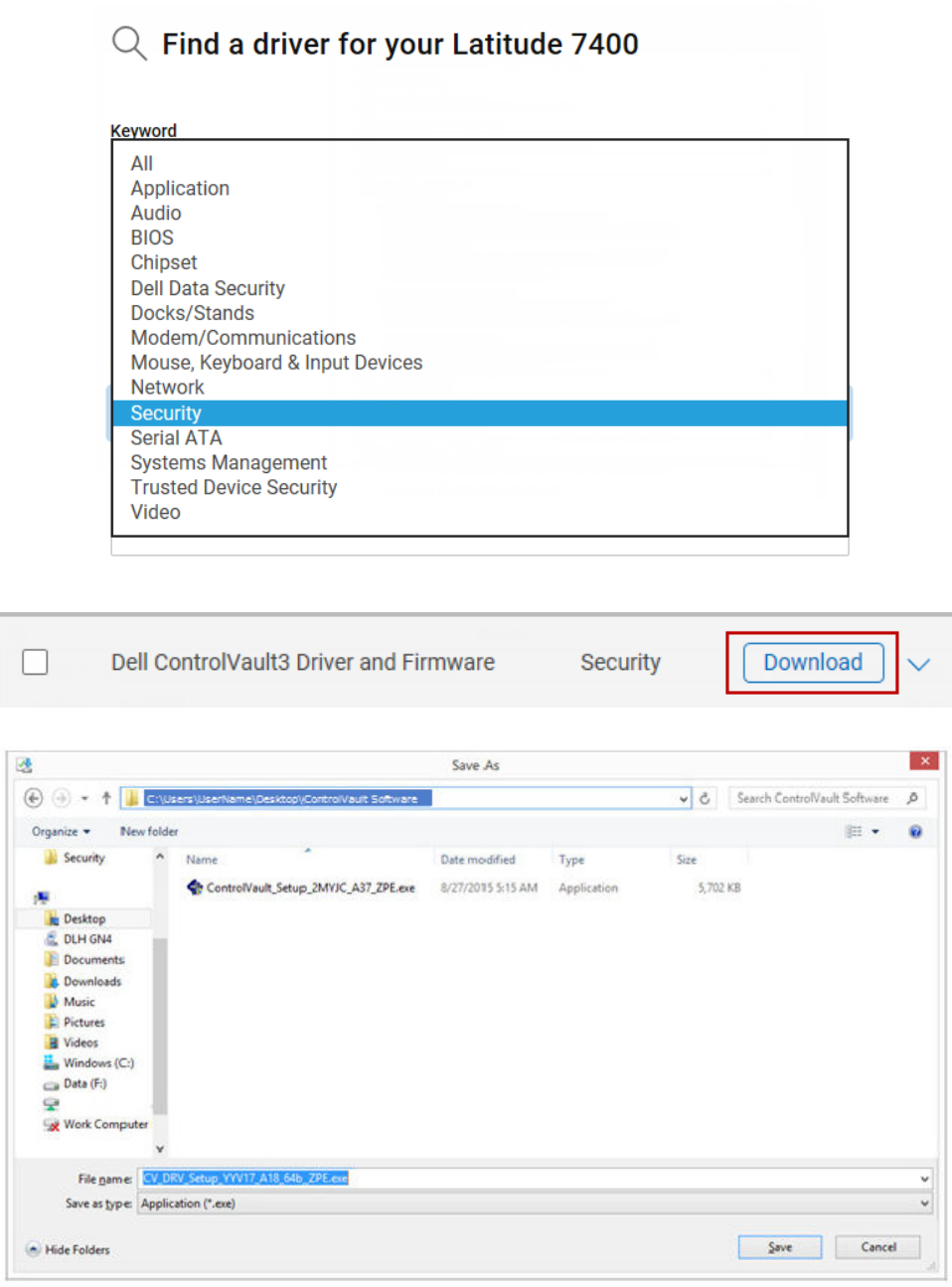
Task: Collapse the folder pane with Hide Folders
Action: point(68,1249)
